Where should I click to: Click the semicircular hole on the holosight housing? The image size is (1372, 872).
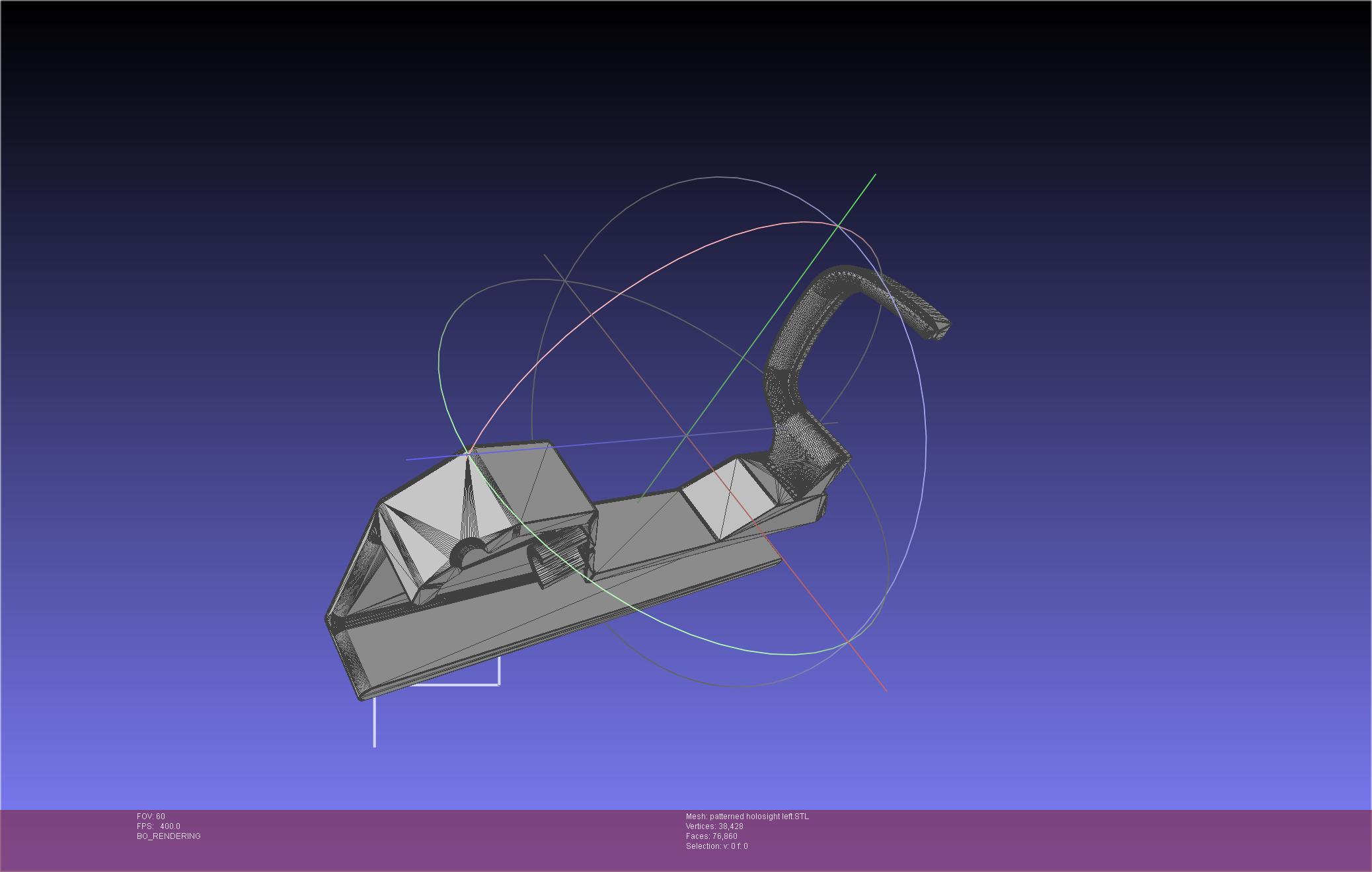tap(470, 554)
